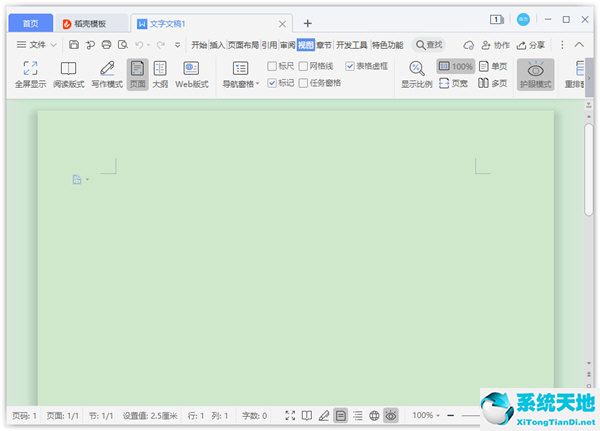Viewport: 600px width, 431px height.
Task: Open the undo history dropdown arrow
Action: [148, 45]
